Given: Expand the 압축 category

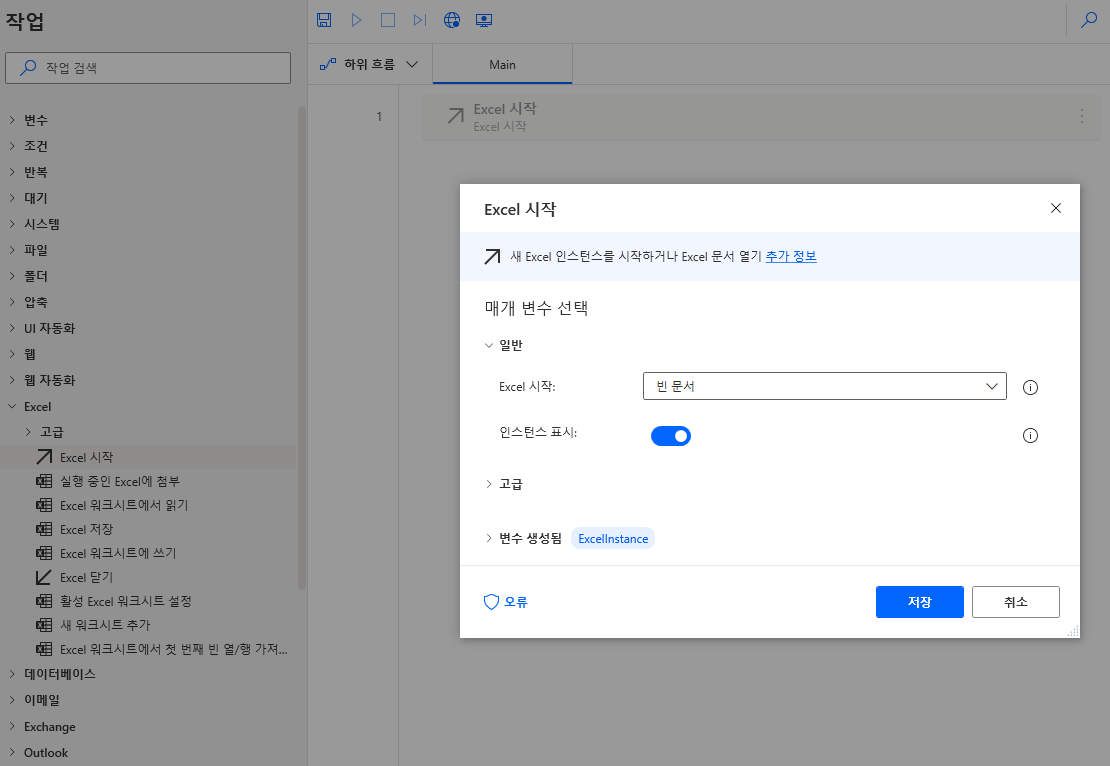Looking at the screenshot, I should click(12, 302).
